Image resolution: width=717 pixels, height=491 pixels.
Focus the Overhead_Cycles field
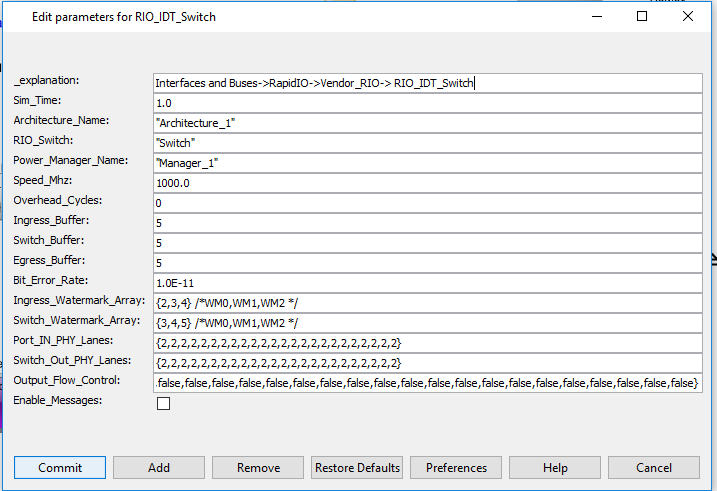(x=427, y=203)
